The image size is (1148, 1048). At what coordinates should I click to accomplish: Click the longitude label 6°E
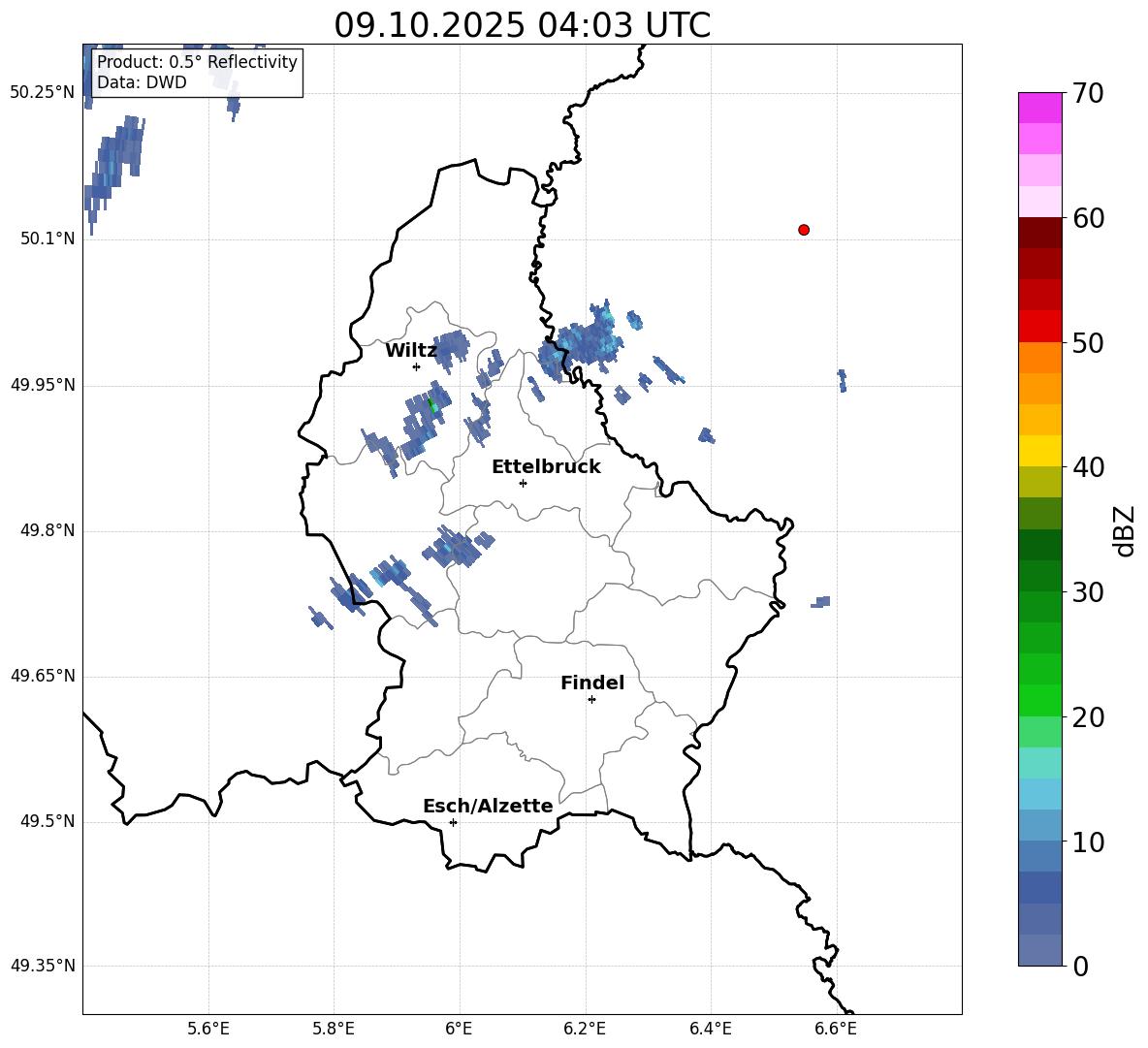pos(460,1029)
